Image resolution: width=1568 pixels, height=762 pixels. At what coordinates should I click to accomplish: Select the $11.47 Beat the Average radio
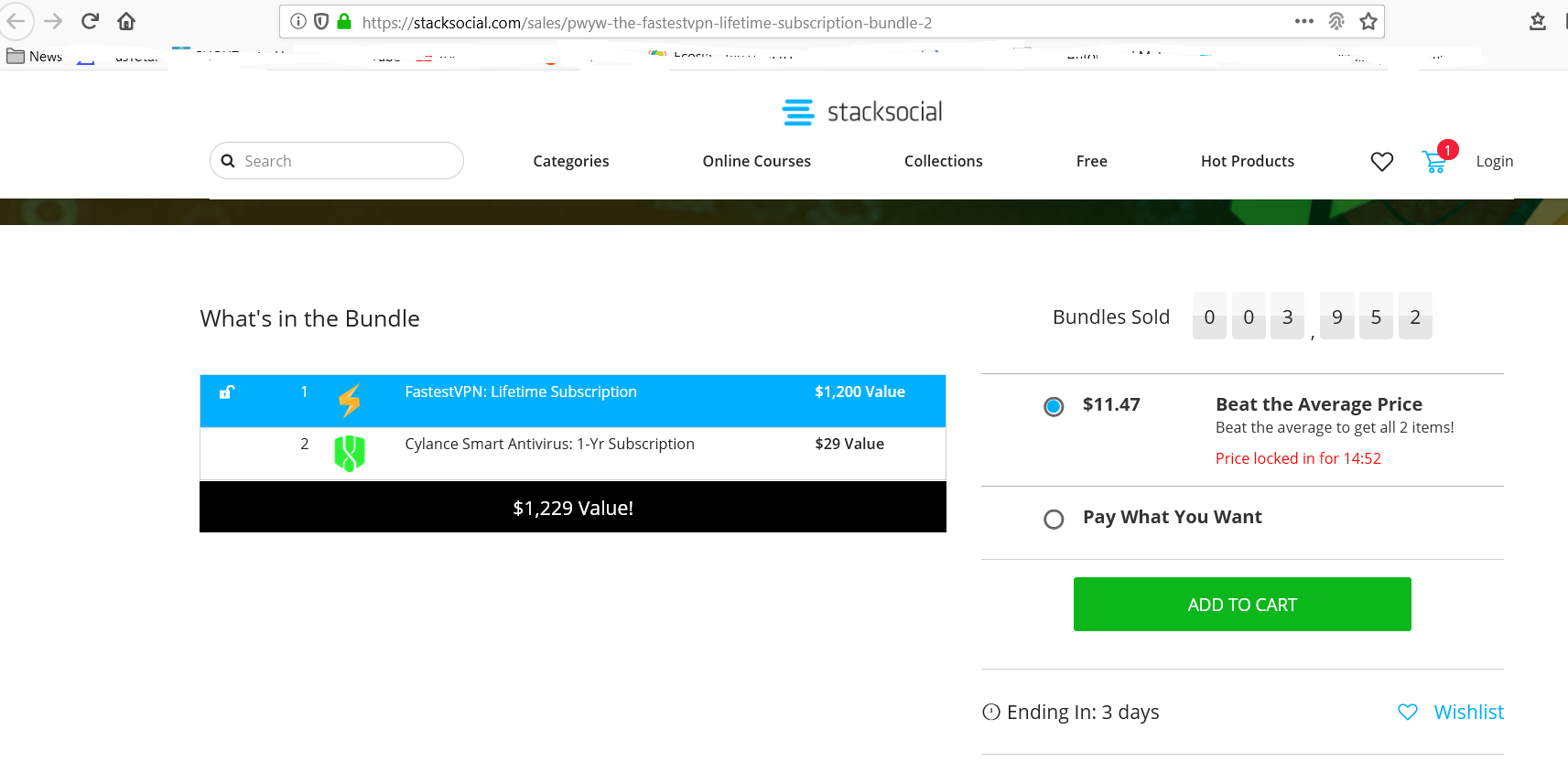pos(1054,406)
